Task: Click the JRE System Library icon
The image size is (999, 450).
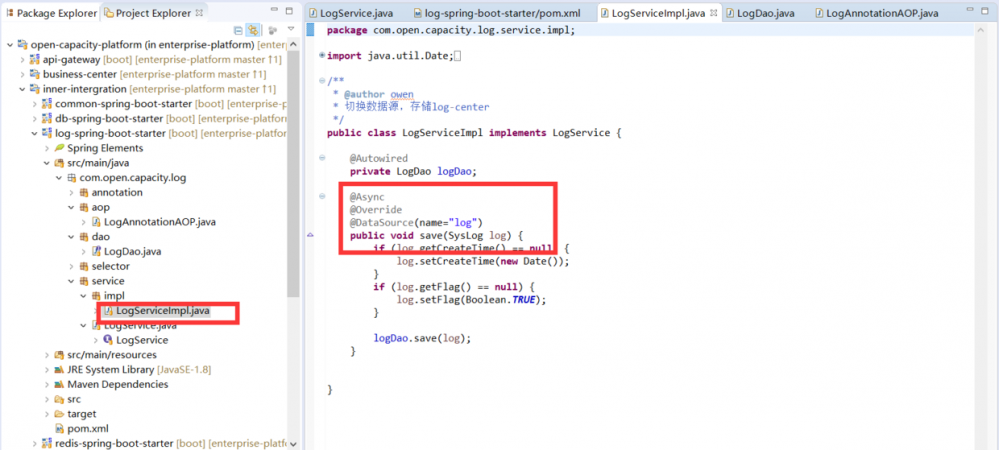Action: [59, 370]
